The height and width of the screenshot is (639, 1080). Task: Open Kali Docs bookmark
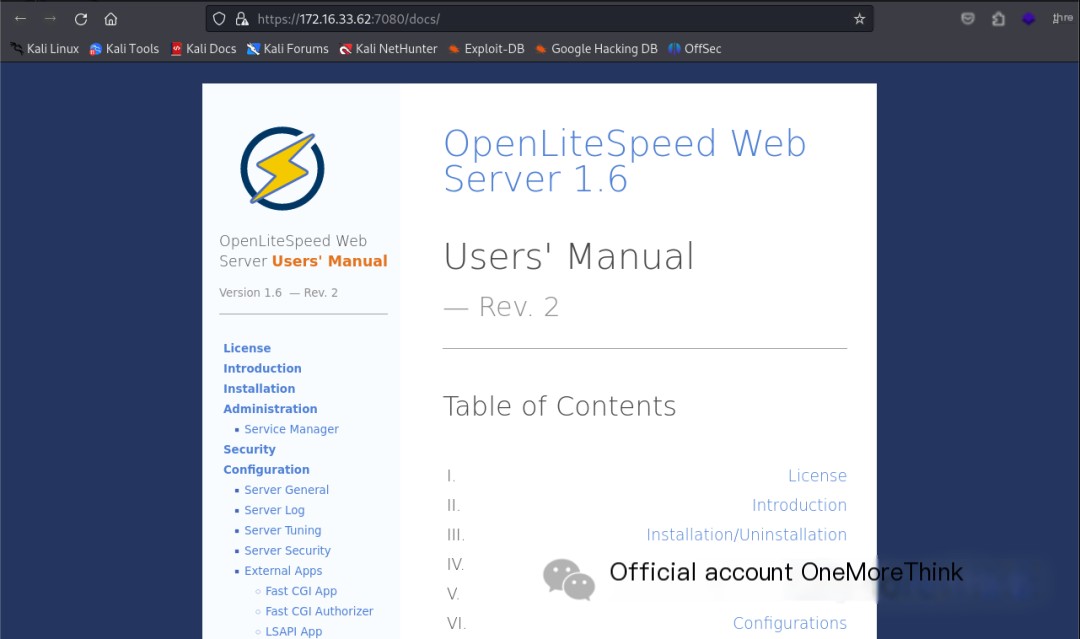click(203, 49)
